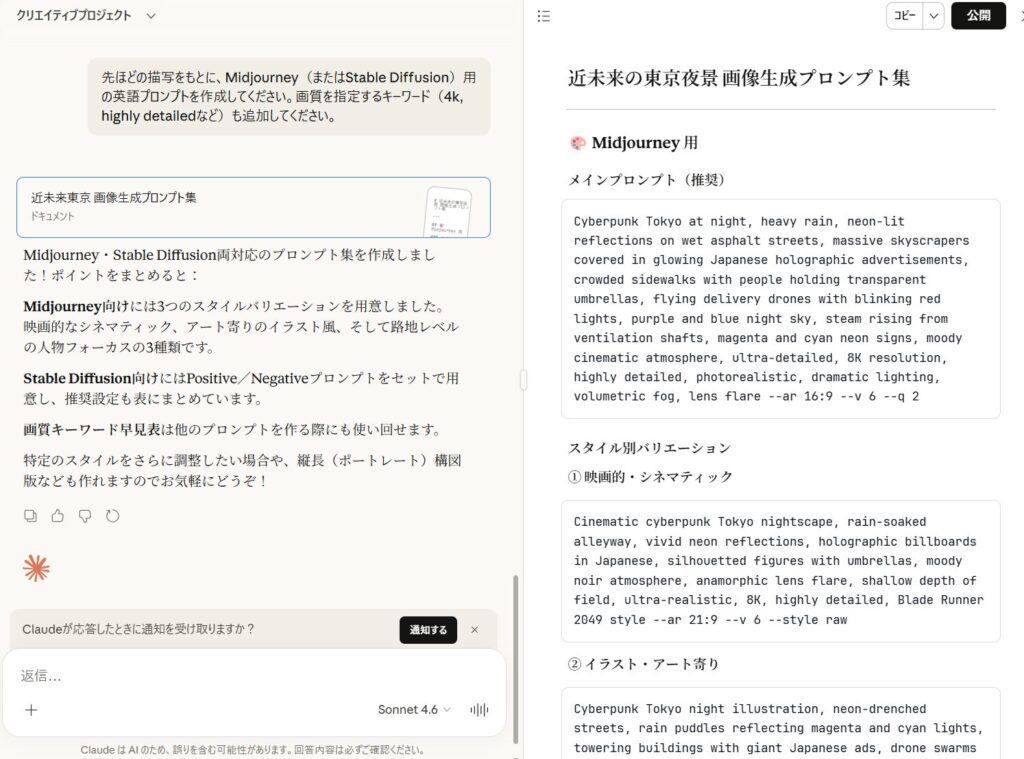Dismiss the notification prompt with the X
Image resolution: width=1024 pixels, height=759 pixels.
tap(475, 630)
